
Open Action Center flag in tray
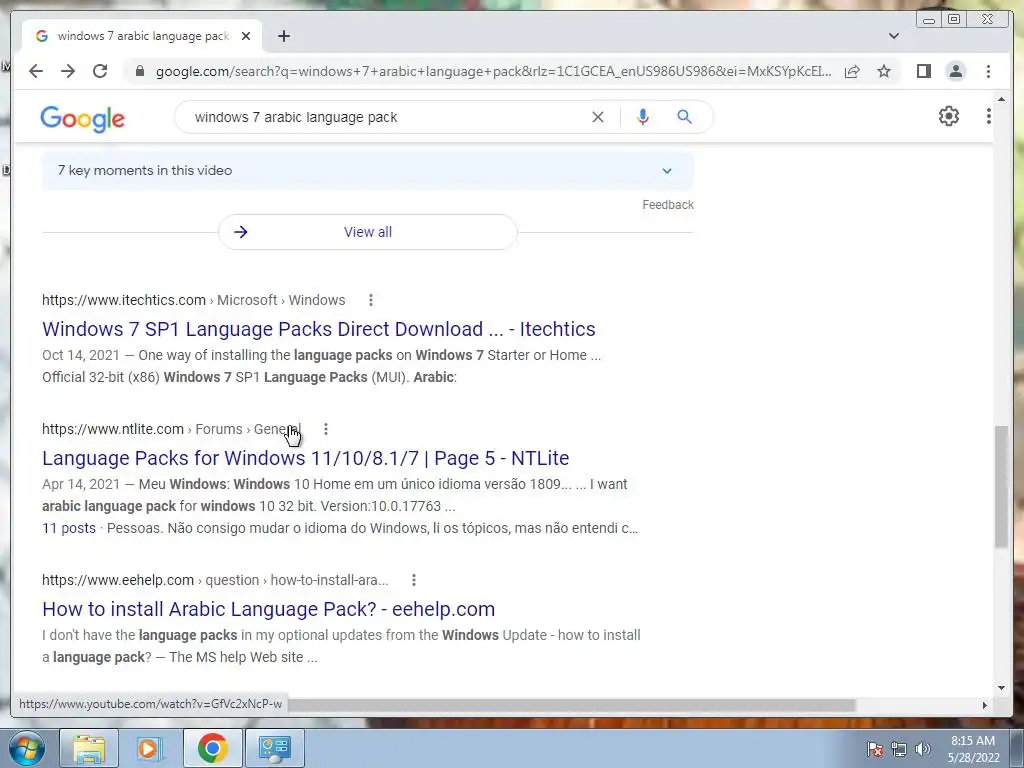(874, 749)
